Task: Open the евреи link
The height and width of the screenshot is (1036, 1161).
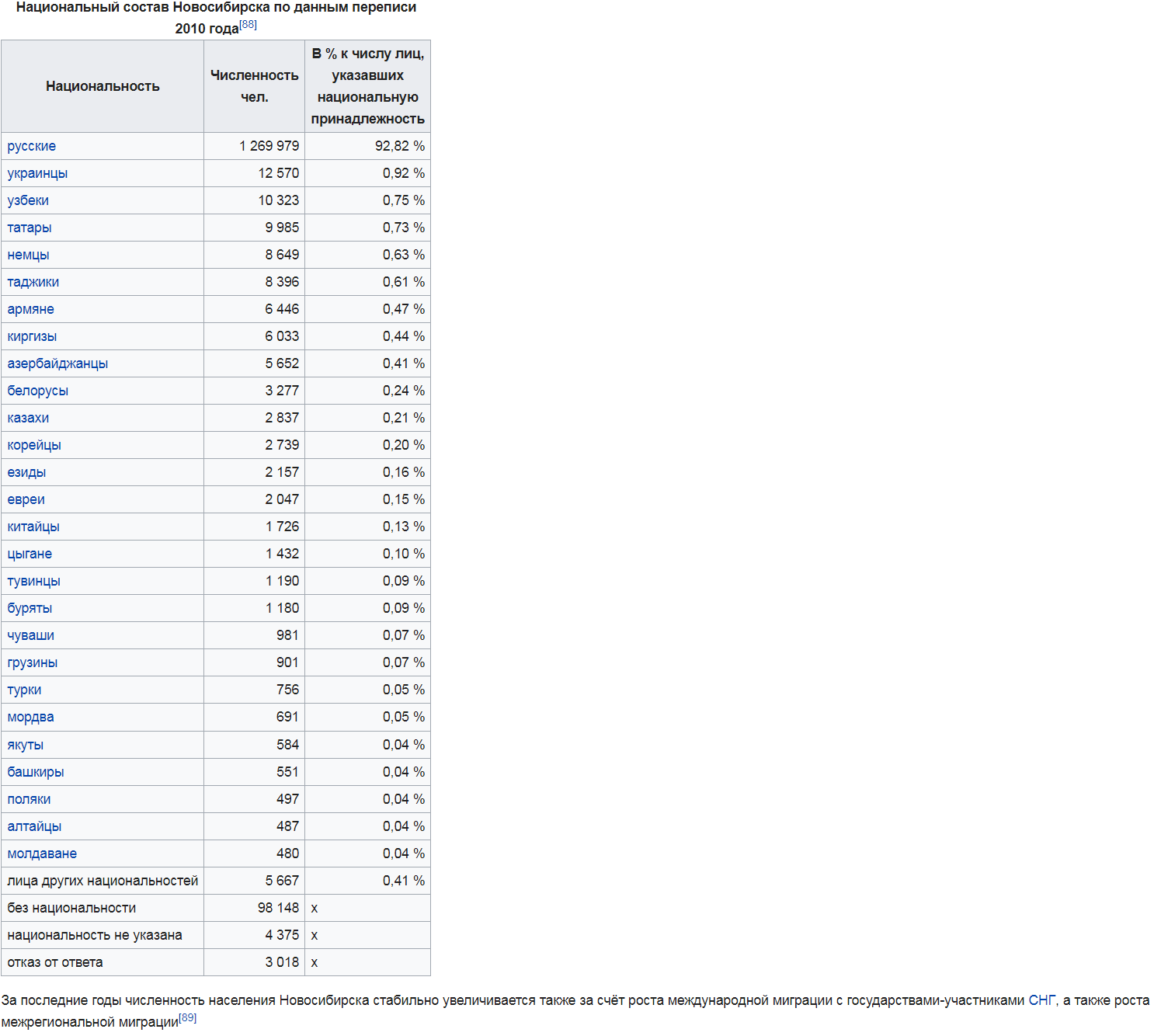Action: click(26, 499)
